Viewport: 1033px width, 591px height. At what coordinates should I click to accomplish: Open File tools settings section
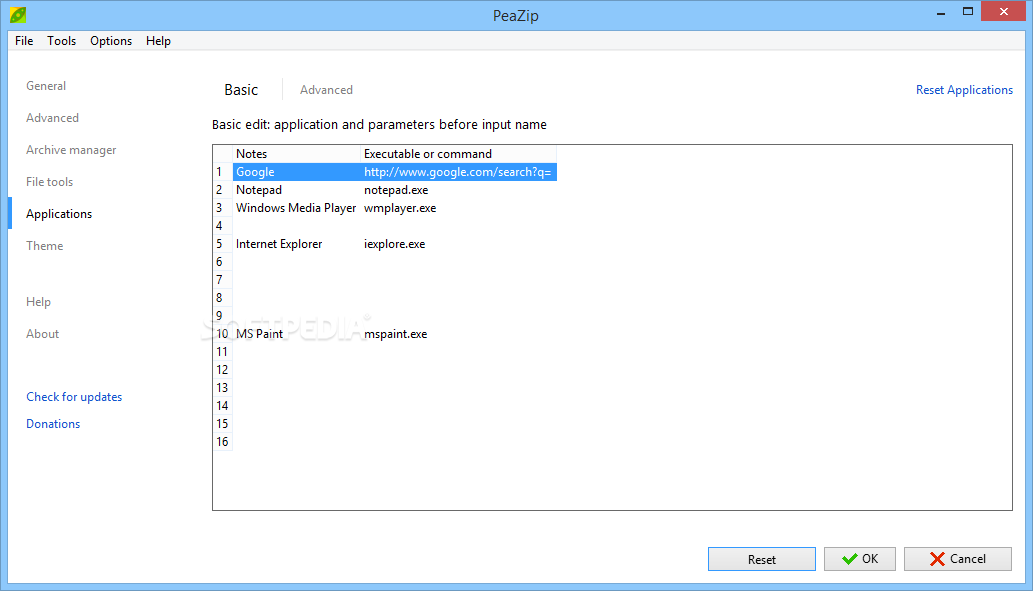coord(49,182)
